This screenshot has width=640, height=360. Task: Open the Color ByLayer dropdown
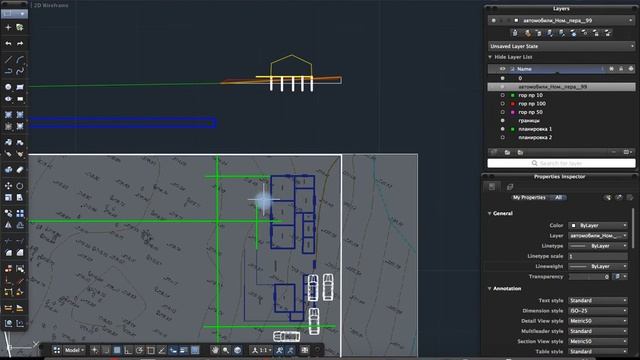pos(598,225)
